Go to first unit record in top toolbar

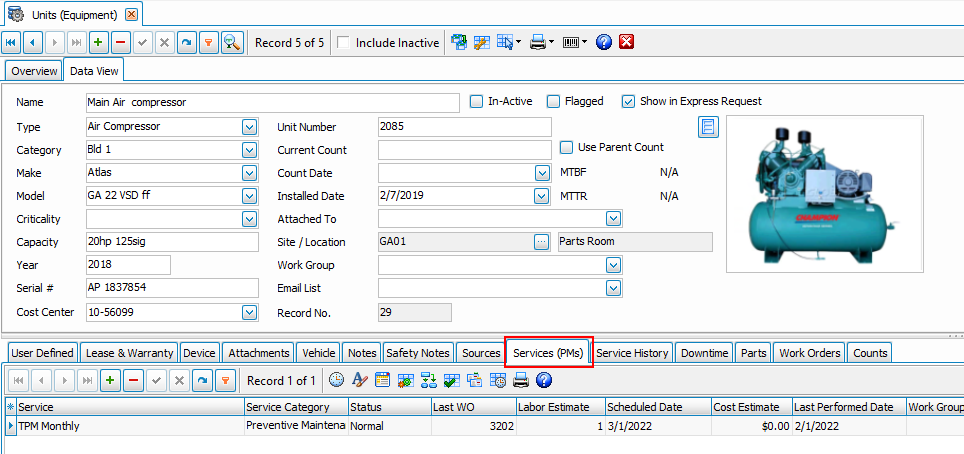tap(12, 42)
